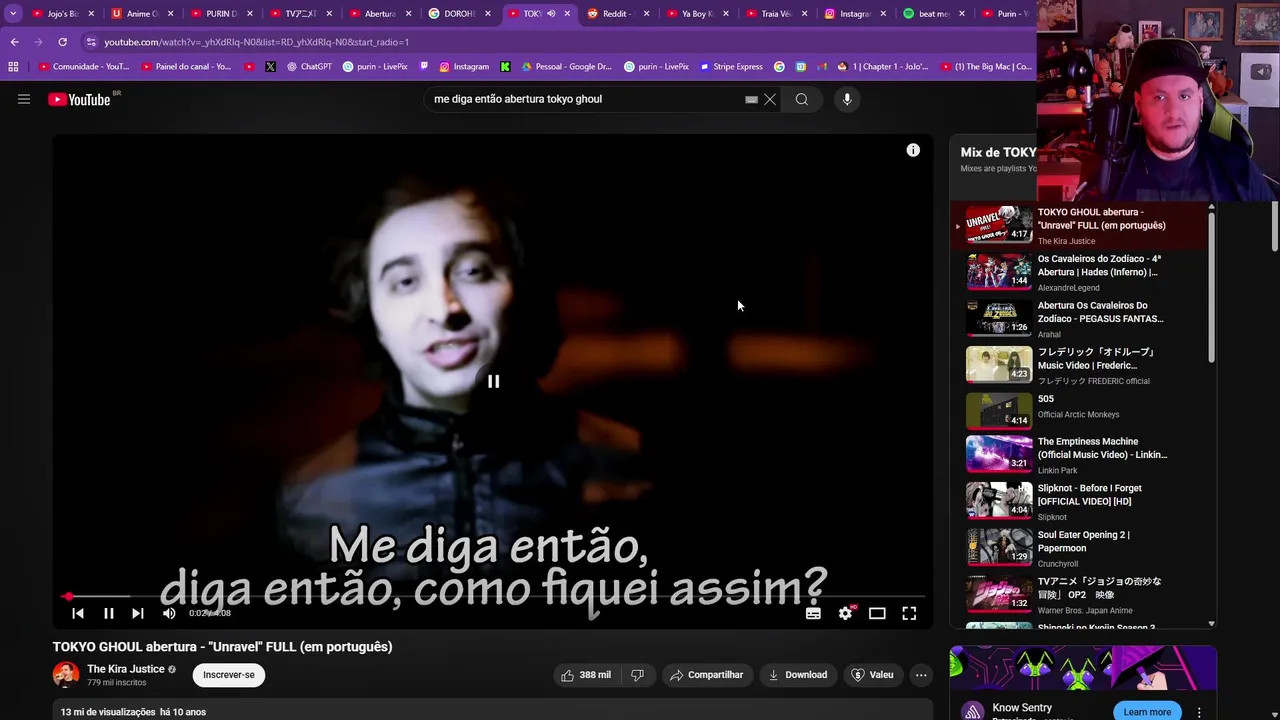Toggle subtitles/closed captions in the player

[813, 613]
